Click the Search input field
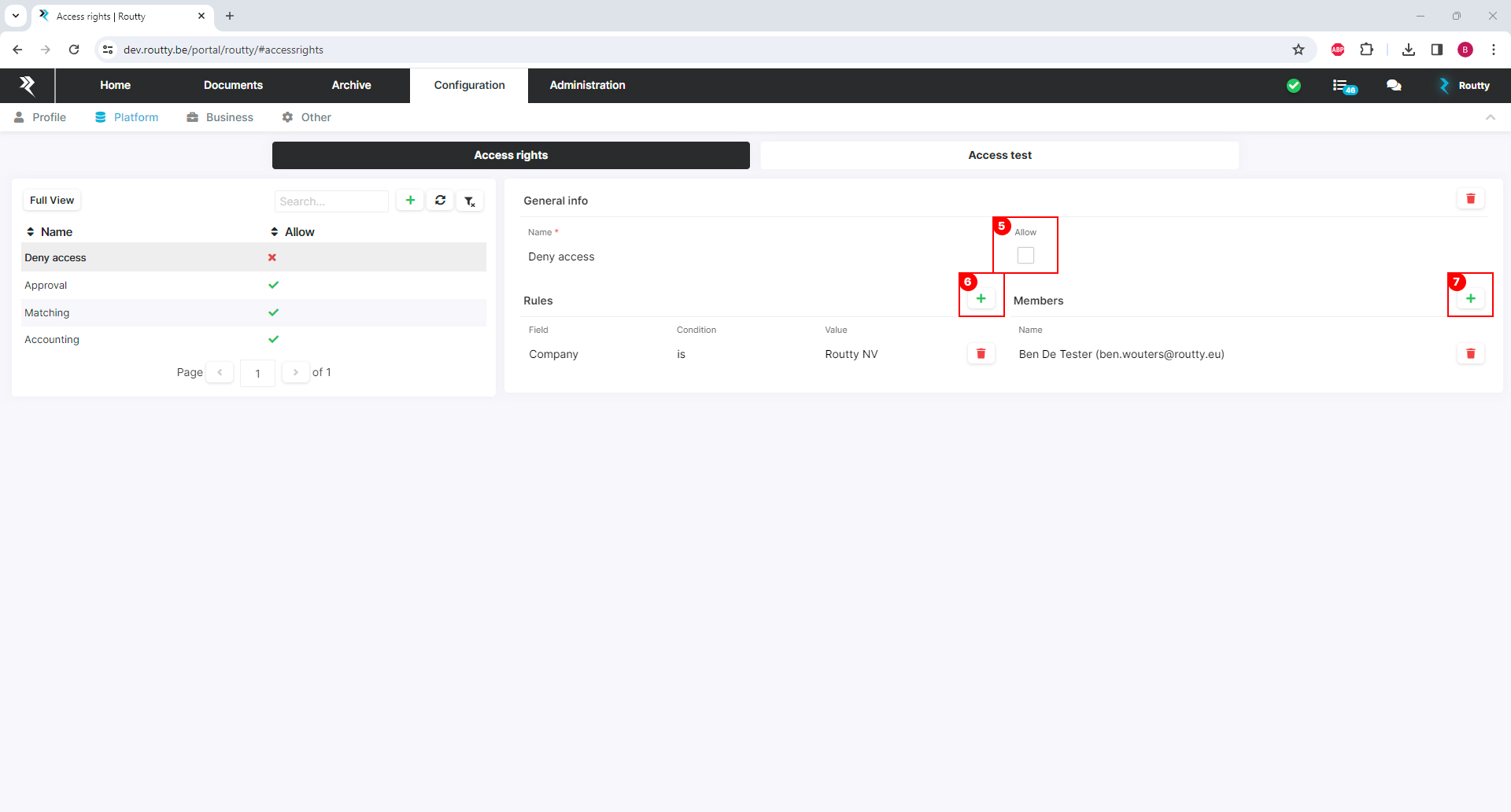The height and width of the screenshot is (812, 1511). click(331, 201)
